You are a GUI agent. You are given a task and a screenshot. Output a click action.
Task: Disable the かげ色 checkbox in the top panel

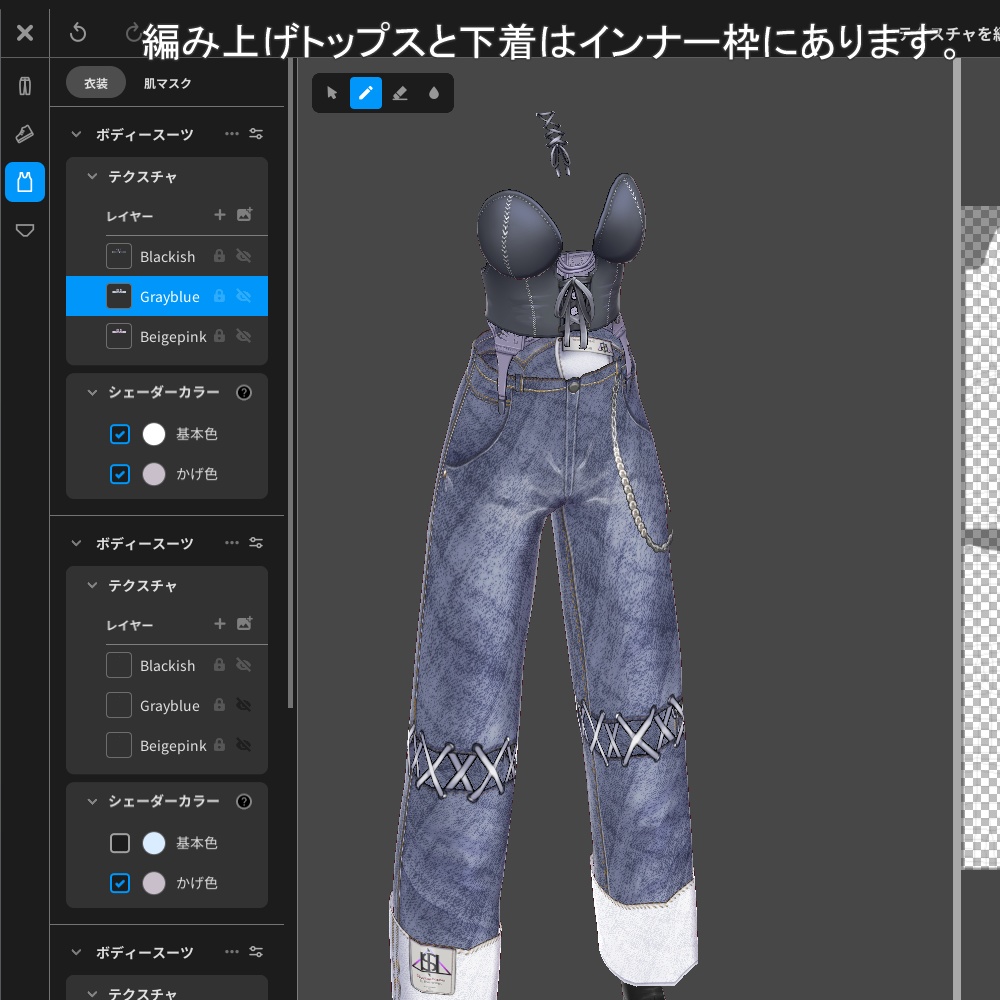[120, 474]
